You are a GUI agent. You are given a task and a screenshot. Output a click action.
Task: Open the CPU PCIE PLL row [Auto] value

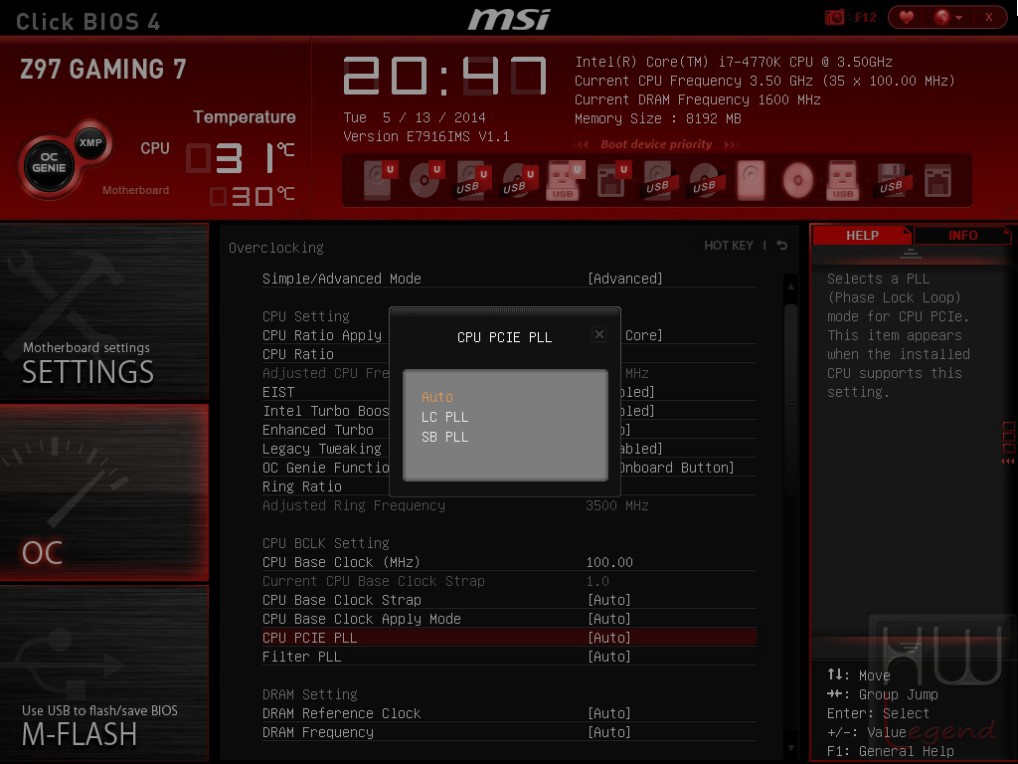point(609,637)
